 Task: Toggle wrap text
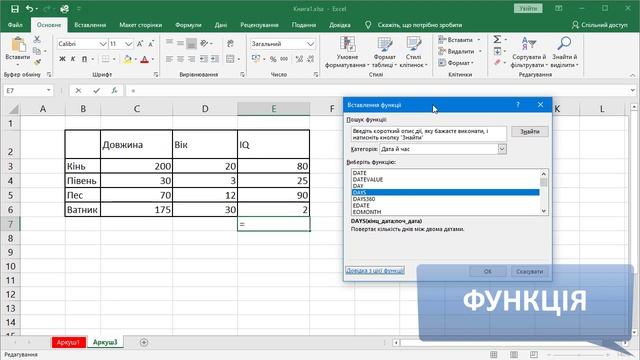pyautogui.click(x=230, y=44)
